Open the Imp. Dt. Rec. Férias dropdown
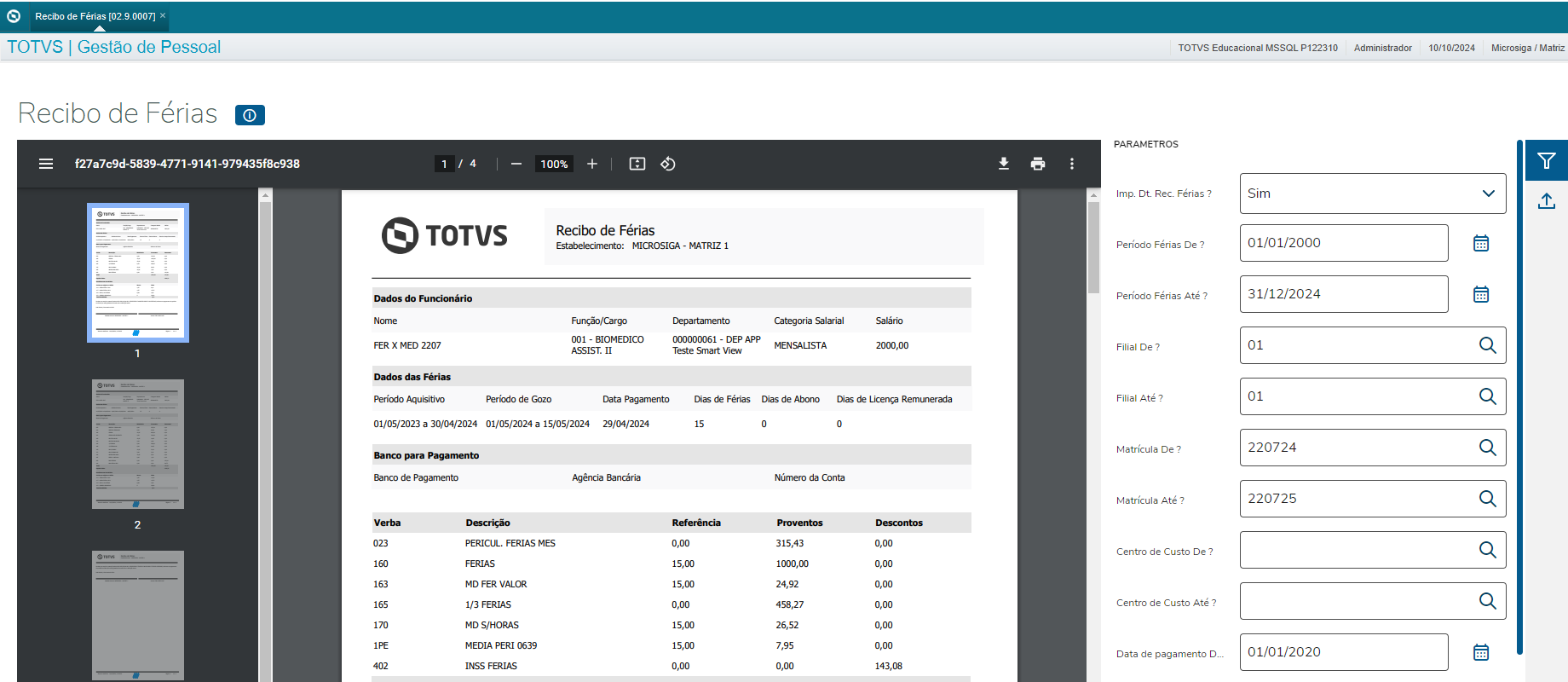This screenshot has width=1568, height=682. pos(1373,194)
